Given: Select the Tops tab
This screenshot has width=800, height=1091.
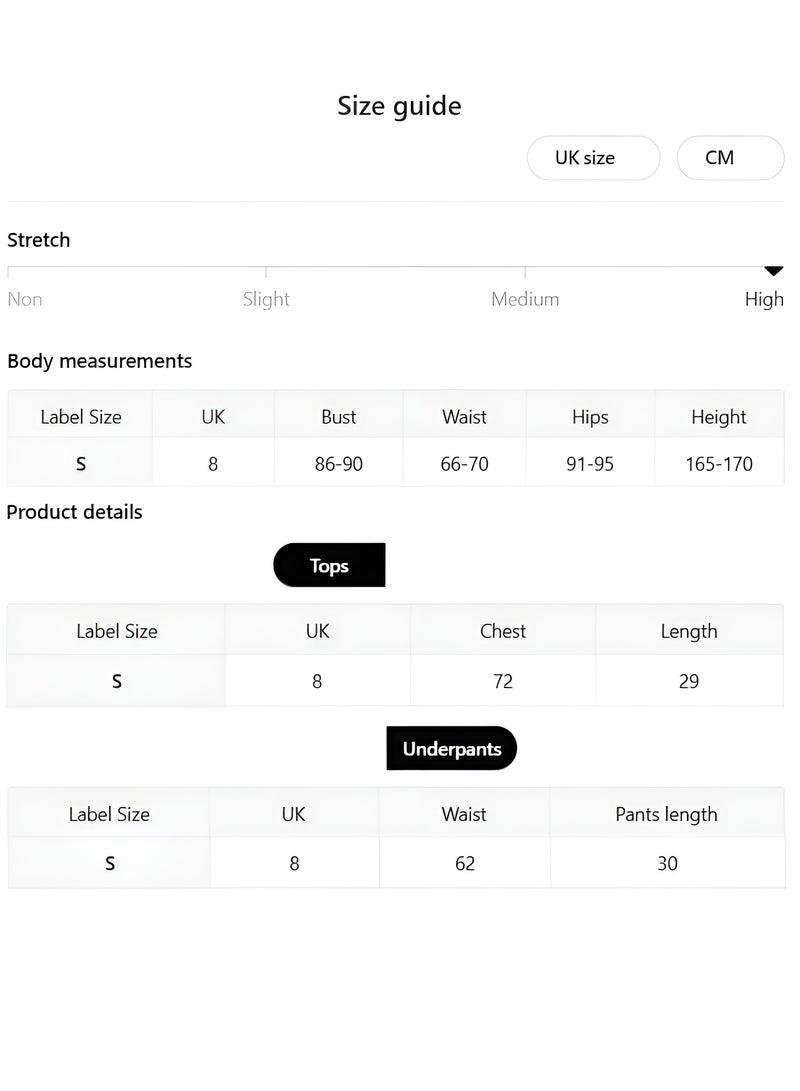Looking at the screenshot, I should tap(329, 565).
